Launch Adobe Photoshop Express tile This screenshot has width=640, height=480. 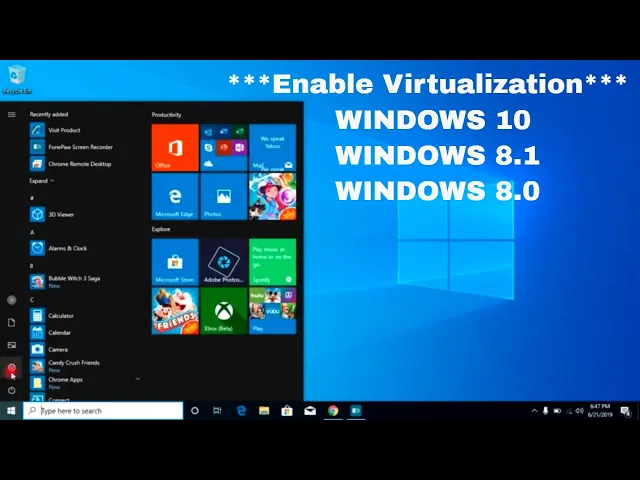pyautogui.click(x=224, y=262)
